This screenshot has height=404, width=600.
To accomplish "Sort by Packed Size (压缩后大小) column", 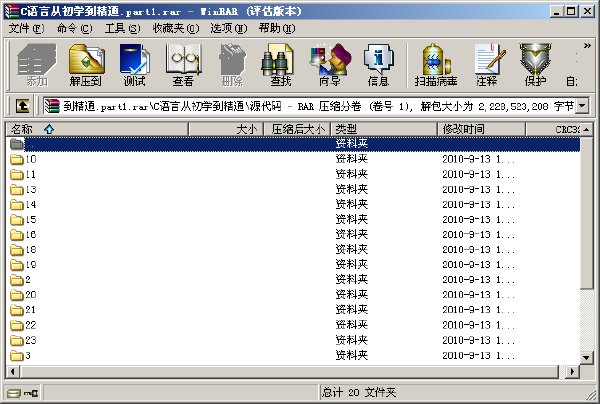I will [x=297, y=129].
